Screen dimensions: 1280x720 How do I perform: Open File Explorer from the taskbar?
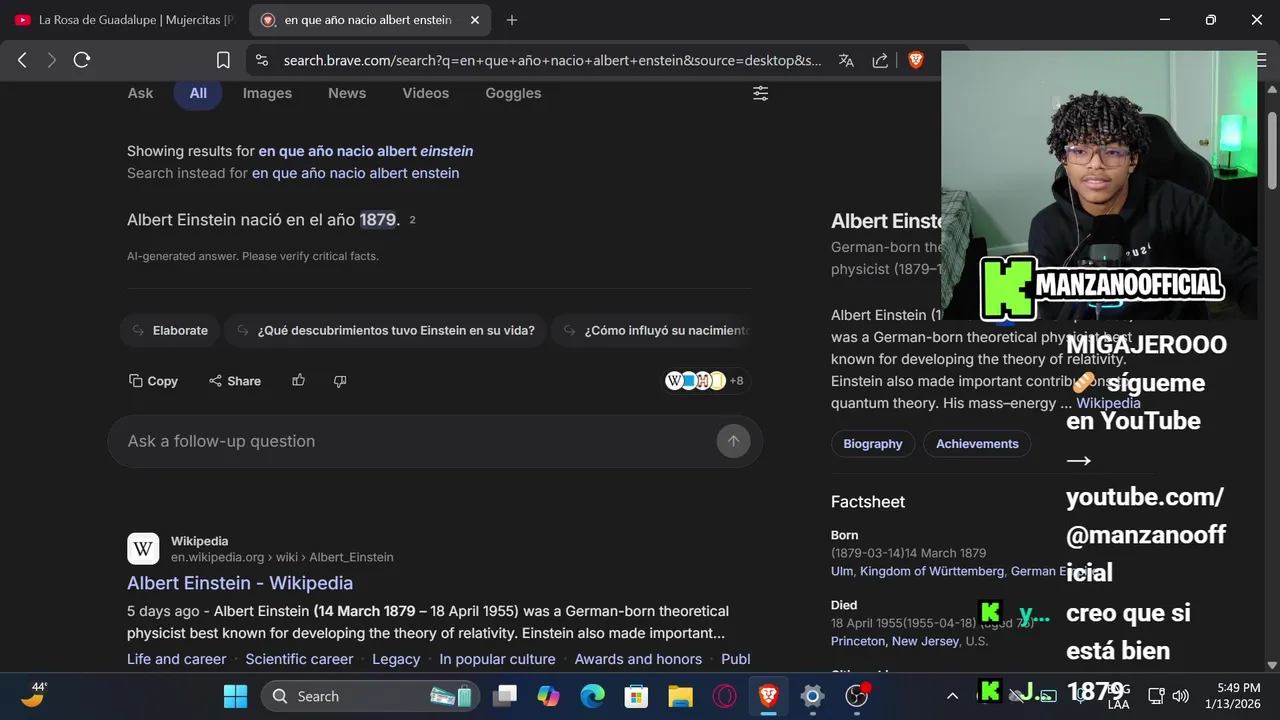pyautogui.click(x=680, y=696)
